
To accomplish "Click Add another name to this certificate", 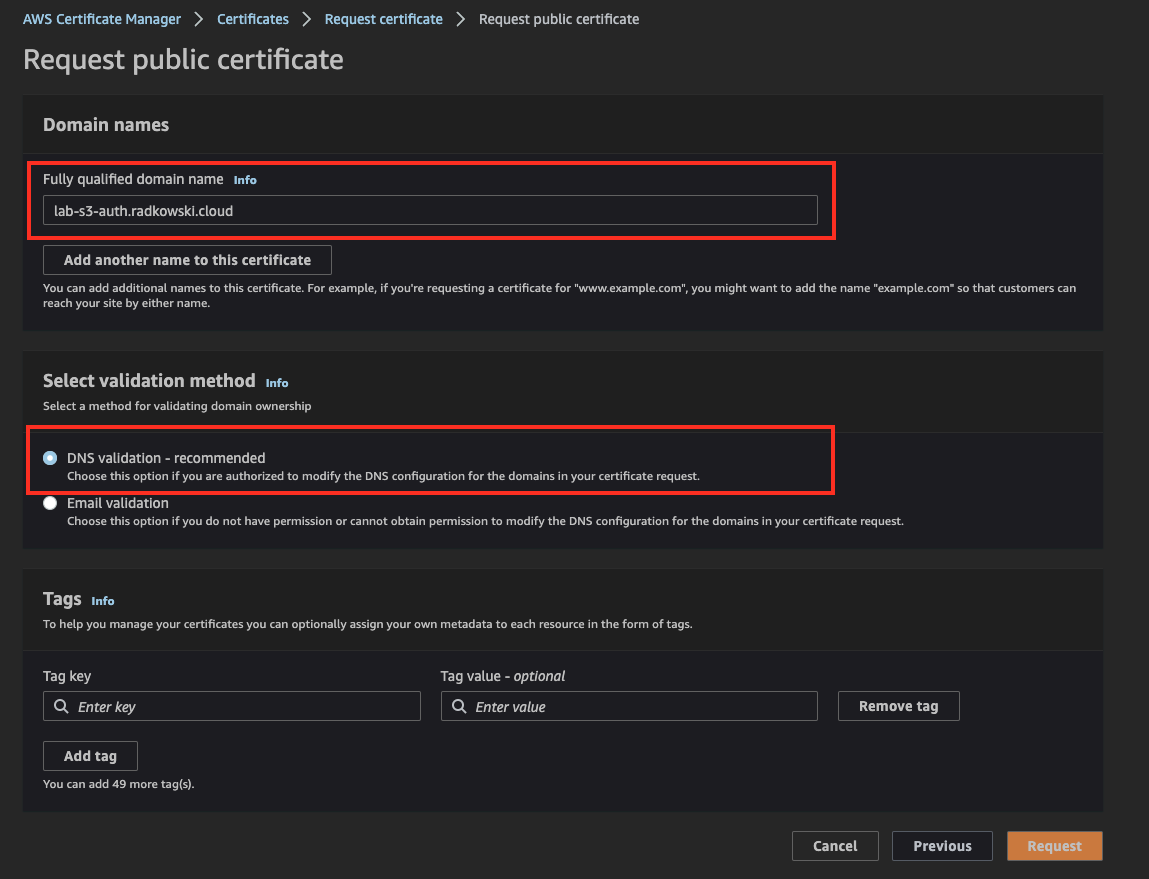I will coord(187,260).
